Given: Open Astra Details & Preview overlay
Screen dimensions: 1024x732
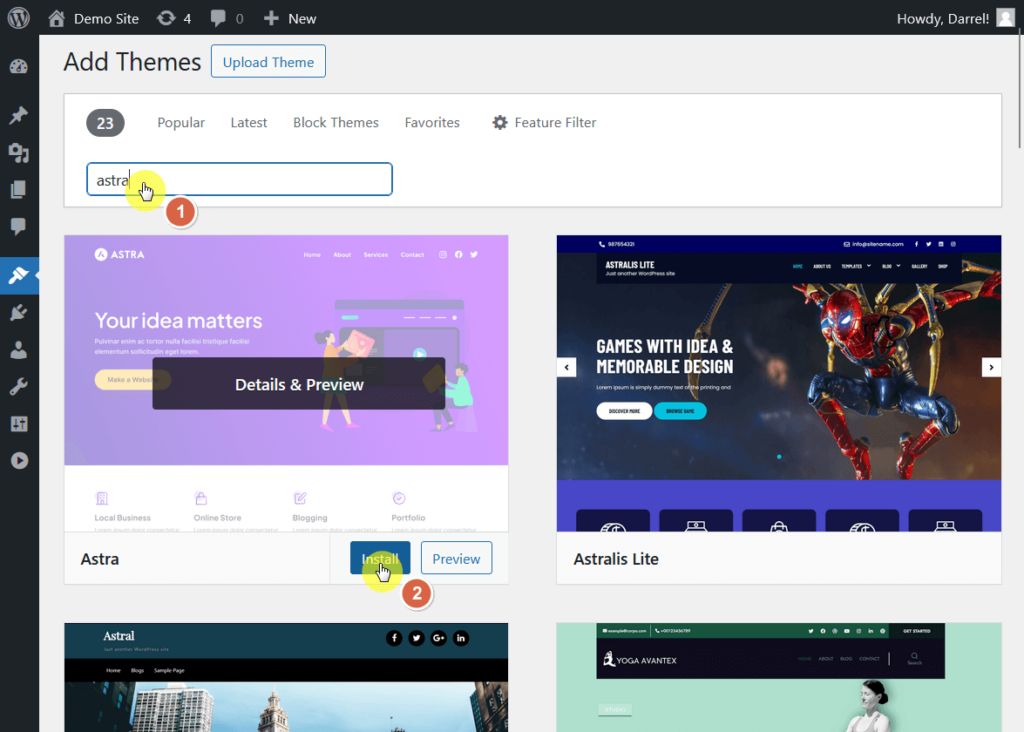Looking at the screenshot, I should (298, 384).
